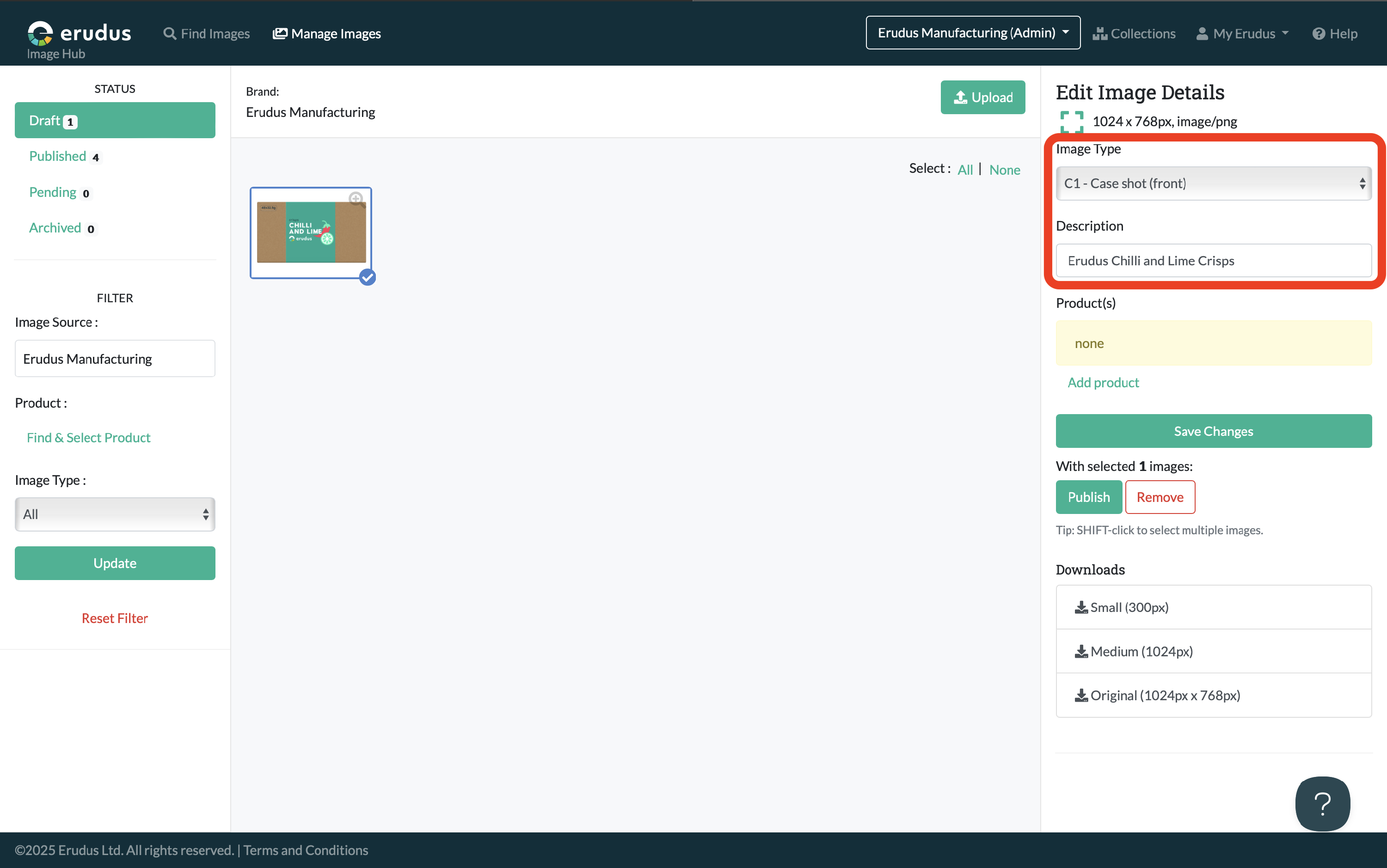Select None images link

tap(1004, 169)
